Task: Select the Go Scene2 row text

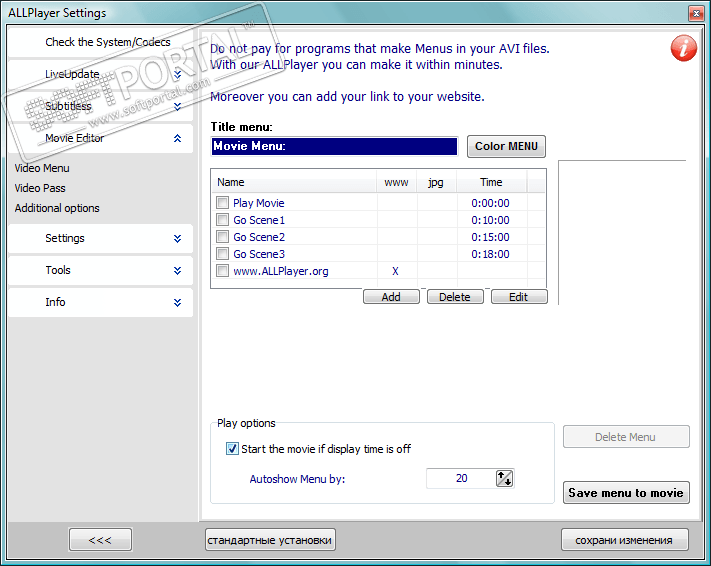Action: pyautogui.click(x=259, y=237)
